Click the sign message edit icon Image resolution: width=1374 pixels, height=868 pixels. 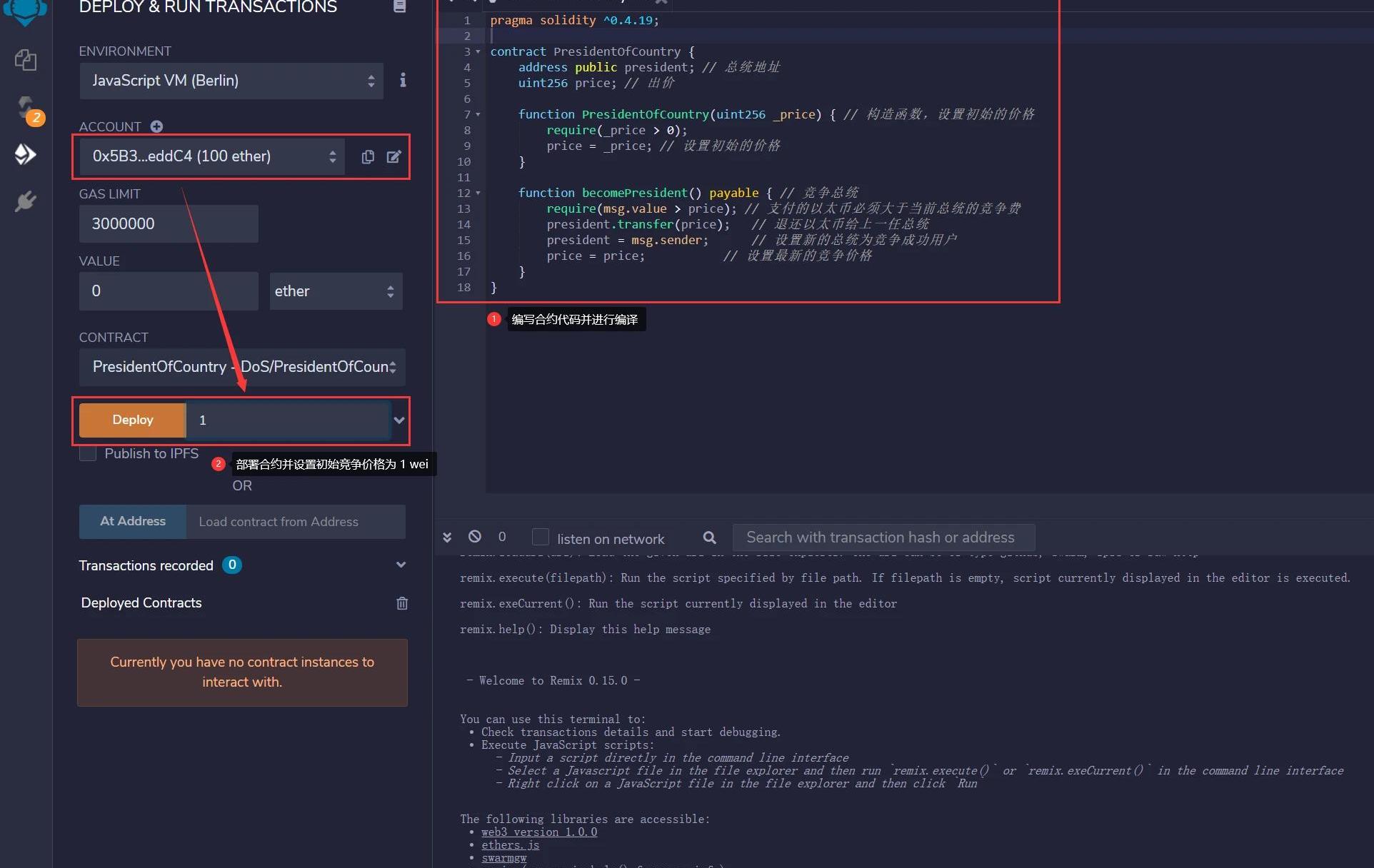point(393,156)
